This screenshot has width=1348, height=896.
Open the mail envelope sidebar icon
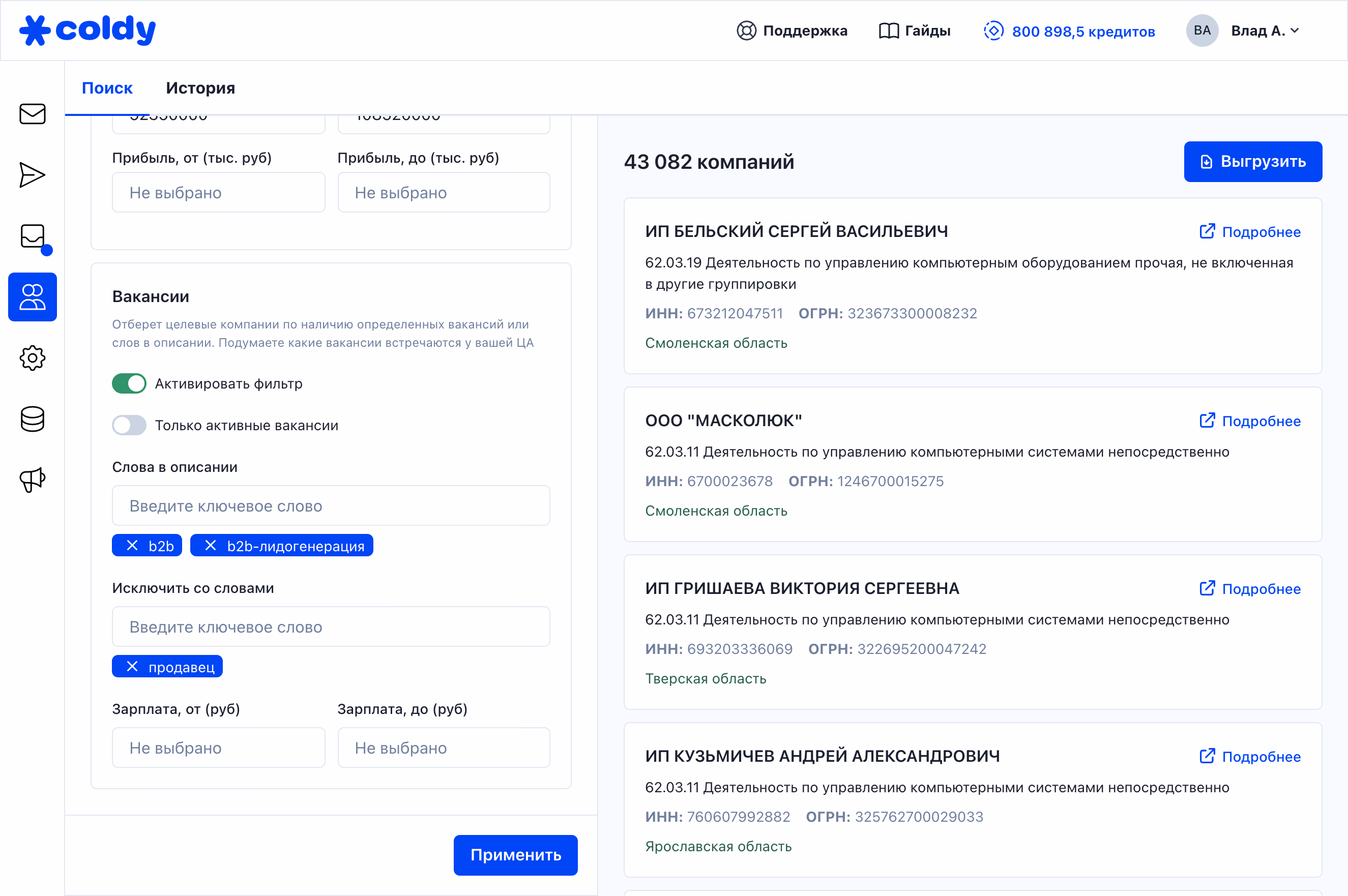[32, 114]
